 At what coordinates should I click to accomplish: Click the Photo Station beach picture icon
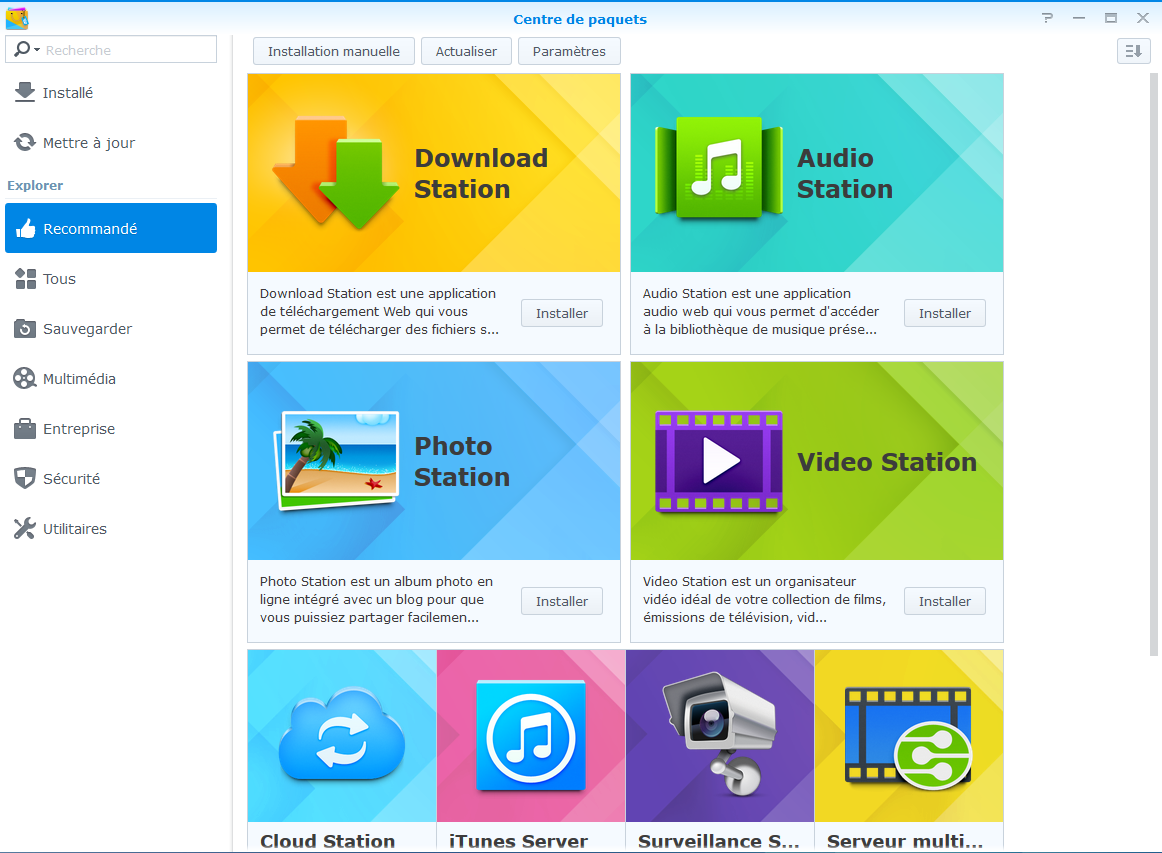coord(335,460)
